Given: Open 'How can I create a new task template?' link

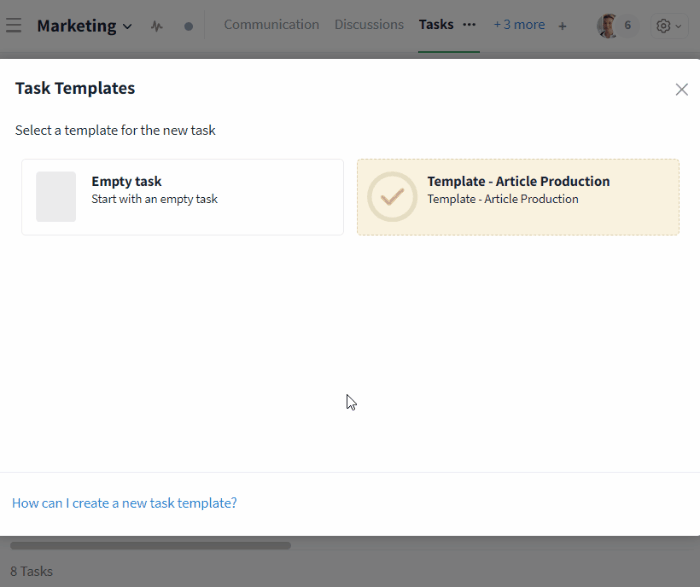Looking at the screenshot, I should [x=125, y=503].
